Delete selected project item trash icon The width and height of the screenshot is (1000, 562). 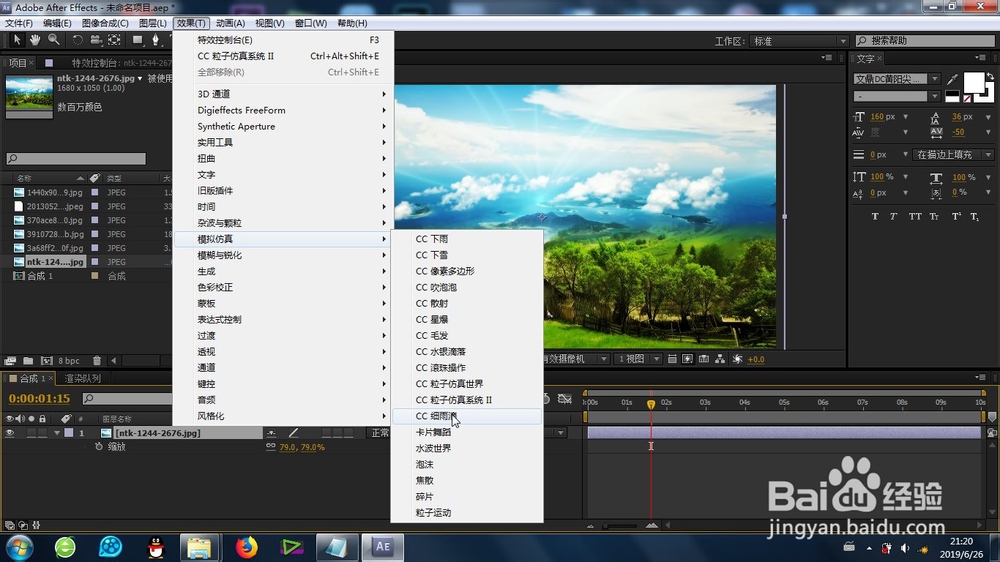click(97, 360)
